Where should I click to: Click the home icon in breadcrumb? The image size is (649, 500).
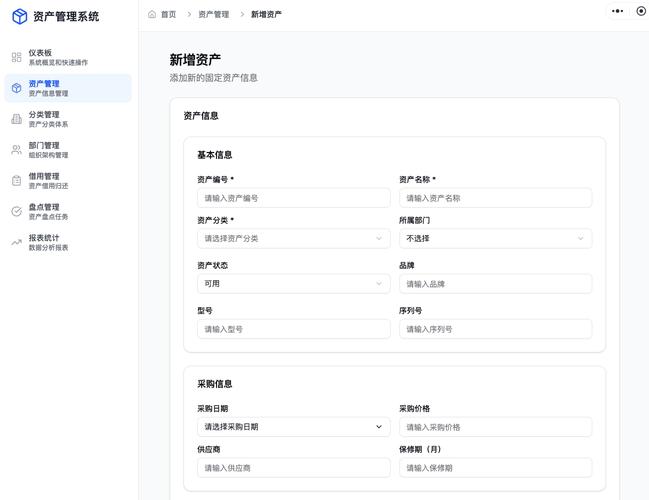152,14
